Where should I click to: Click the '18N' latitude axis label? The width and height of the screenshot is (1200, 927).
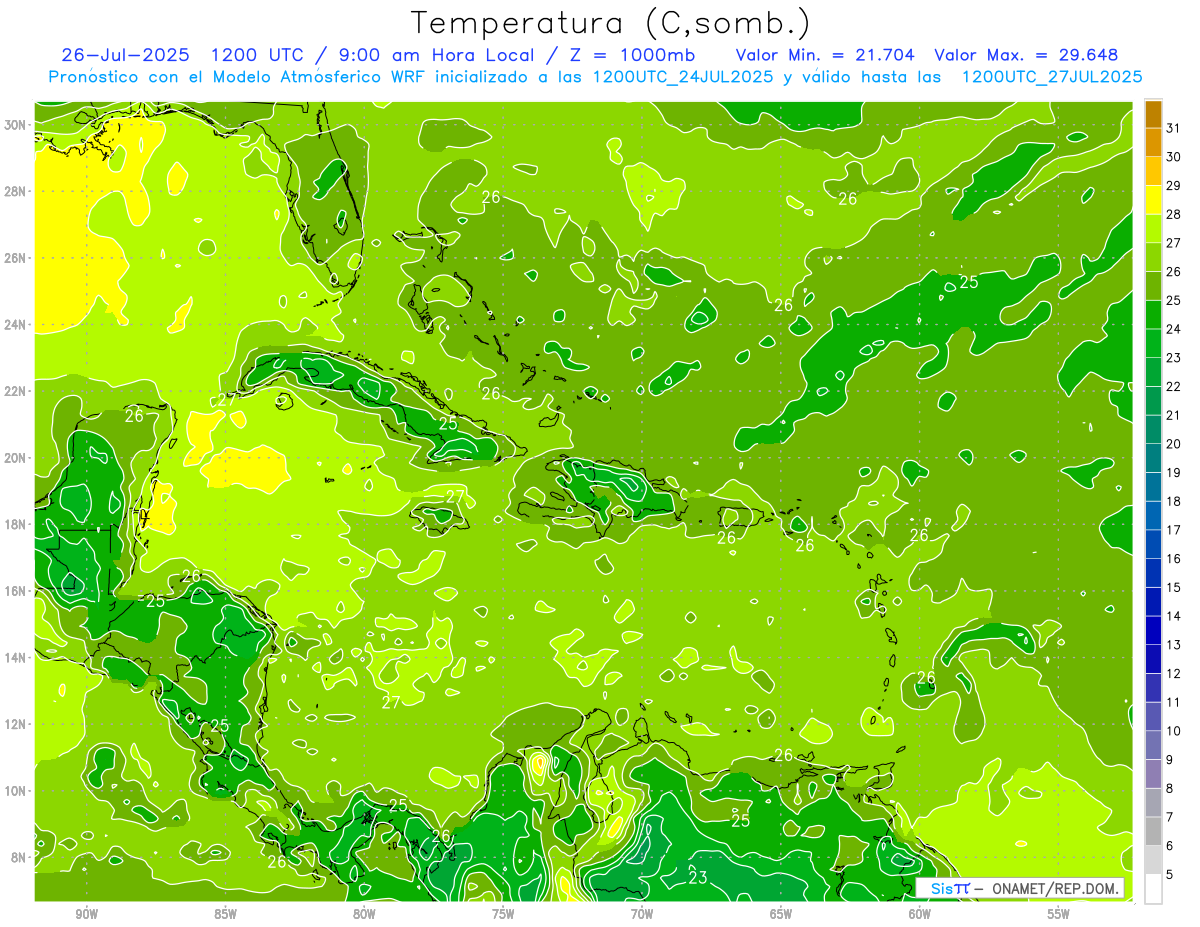click(15, 524)
